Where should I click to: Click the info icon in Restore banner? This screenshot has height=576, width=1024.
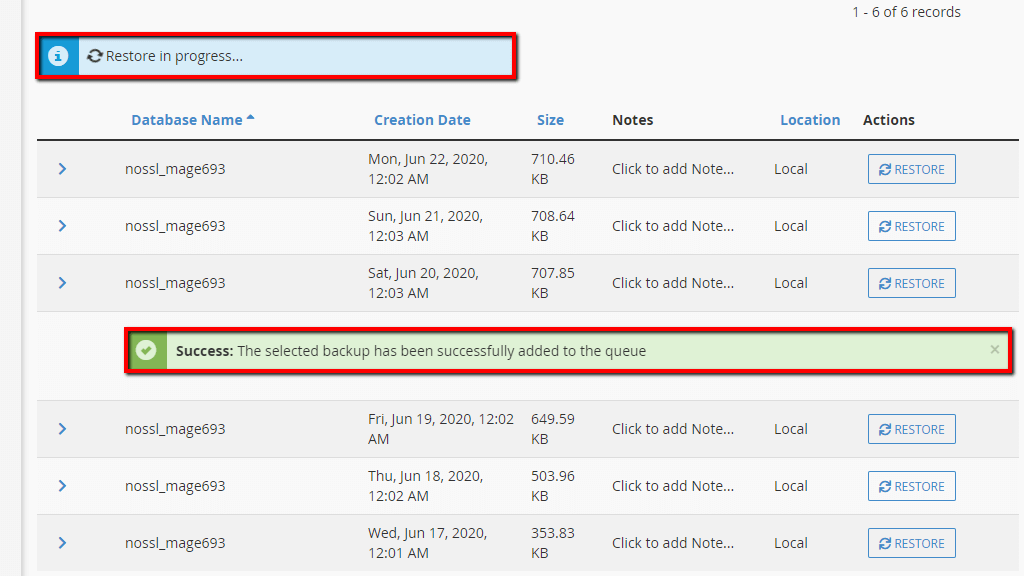58,56
